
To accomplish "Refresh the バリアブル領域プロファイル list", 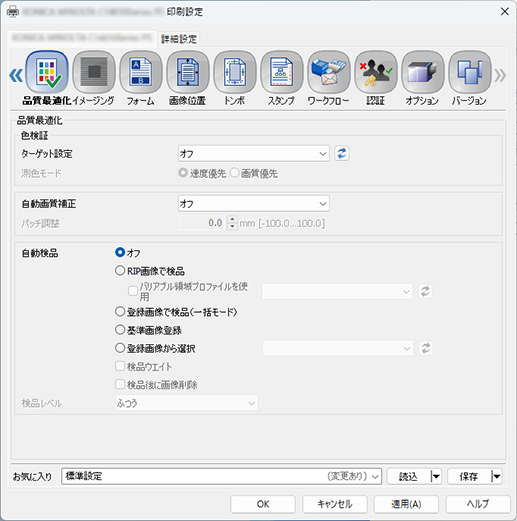I will [x=425, y=291].
